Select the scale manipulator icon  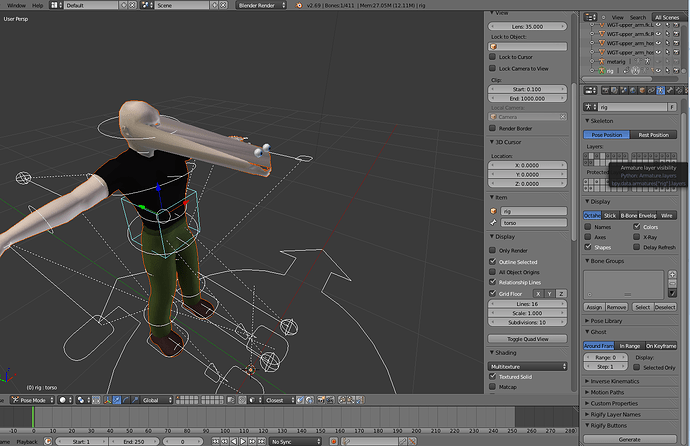135,400
